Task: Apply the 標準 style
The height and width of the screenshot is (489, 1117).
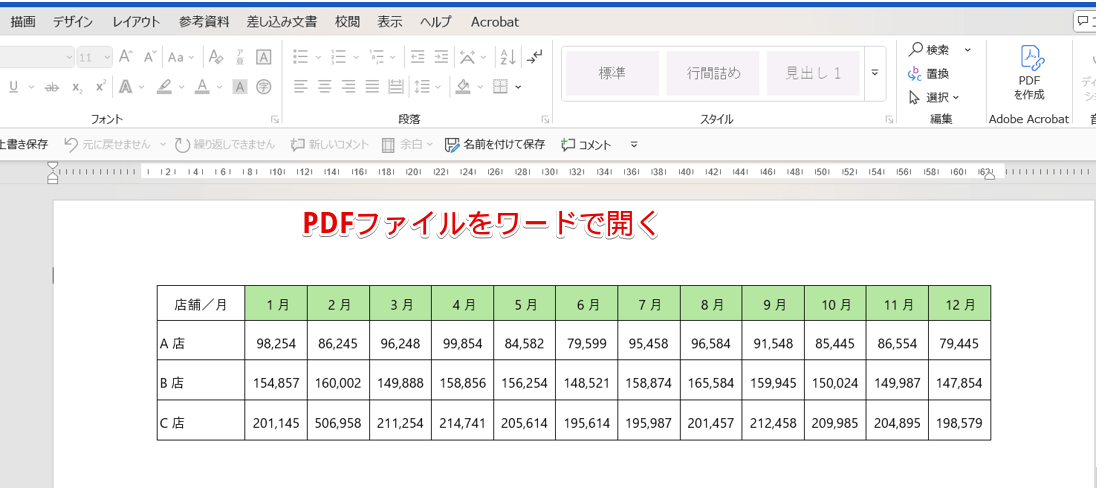Action: 612,73
